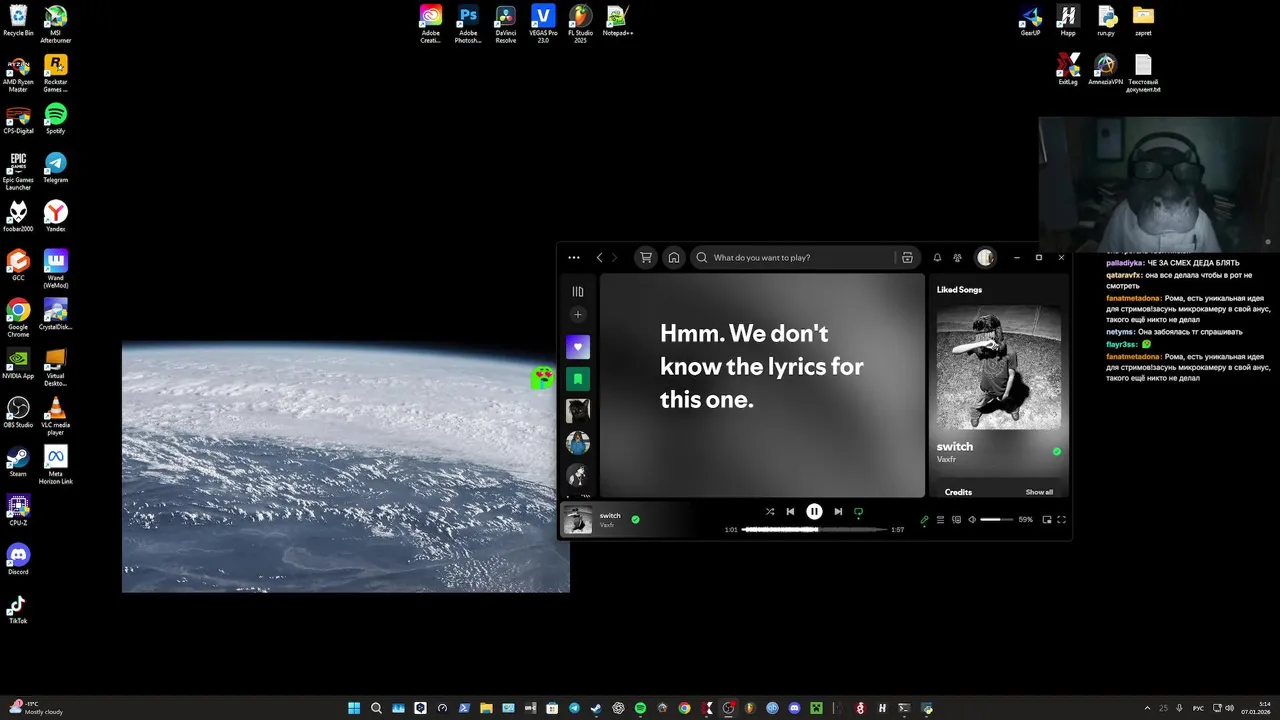This screenshot has height=720, width=1280.
Task: Open the Spotify miniplayer
Action: coord(1047,520)
